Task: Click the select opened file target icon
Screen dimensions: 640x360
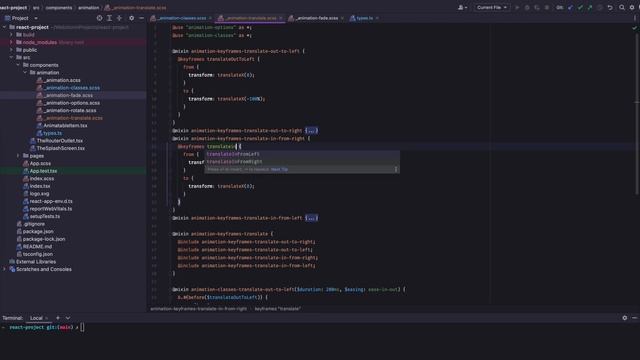Action: pyautogui.click(x=100, y=18)
